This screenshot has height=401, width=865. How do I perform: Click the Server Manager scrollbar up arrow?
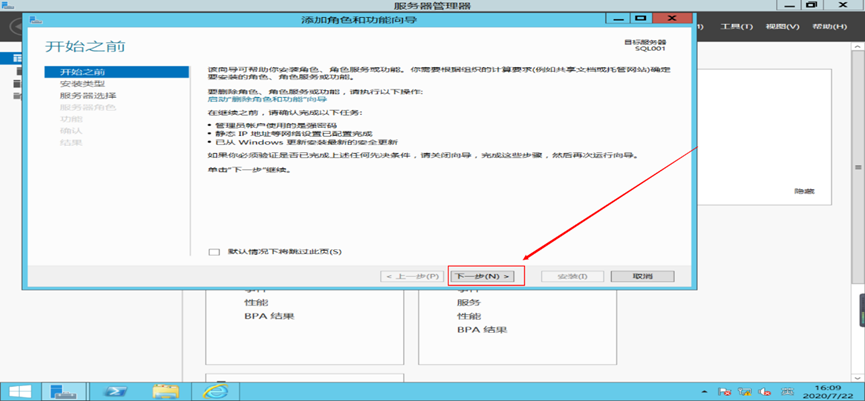(858, 49)
